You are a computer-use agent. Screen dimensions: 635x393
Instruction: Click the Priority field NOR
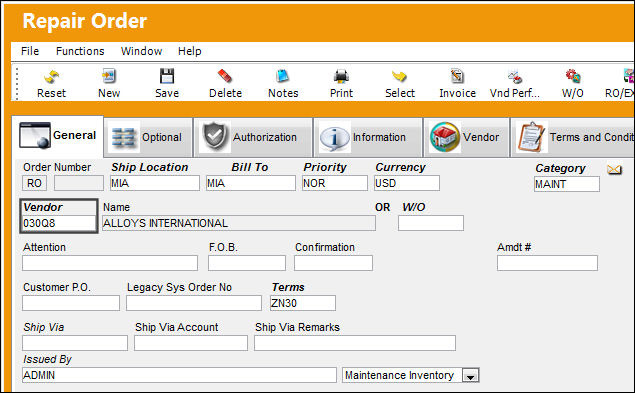335,183
